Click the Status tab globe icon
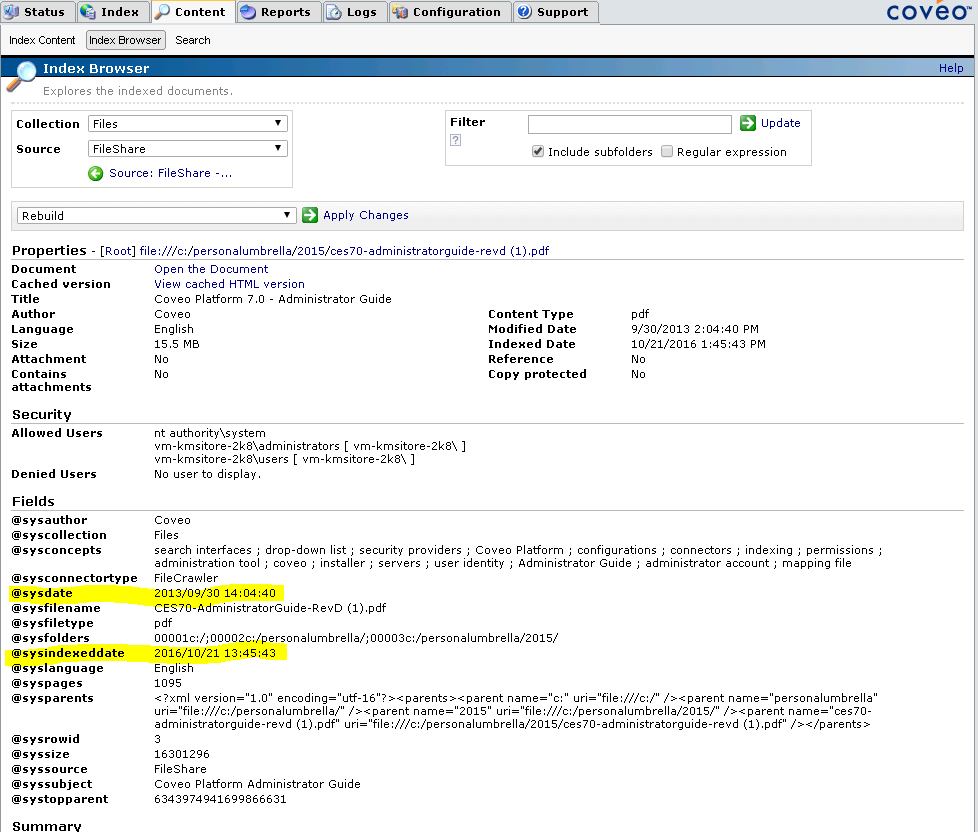978x832 pixels. coord(14,12)
